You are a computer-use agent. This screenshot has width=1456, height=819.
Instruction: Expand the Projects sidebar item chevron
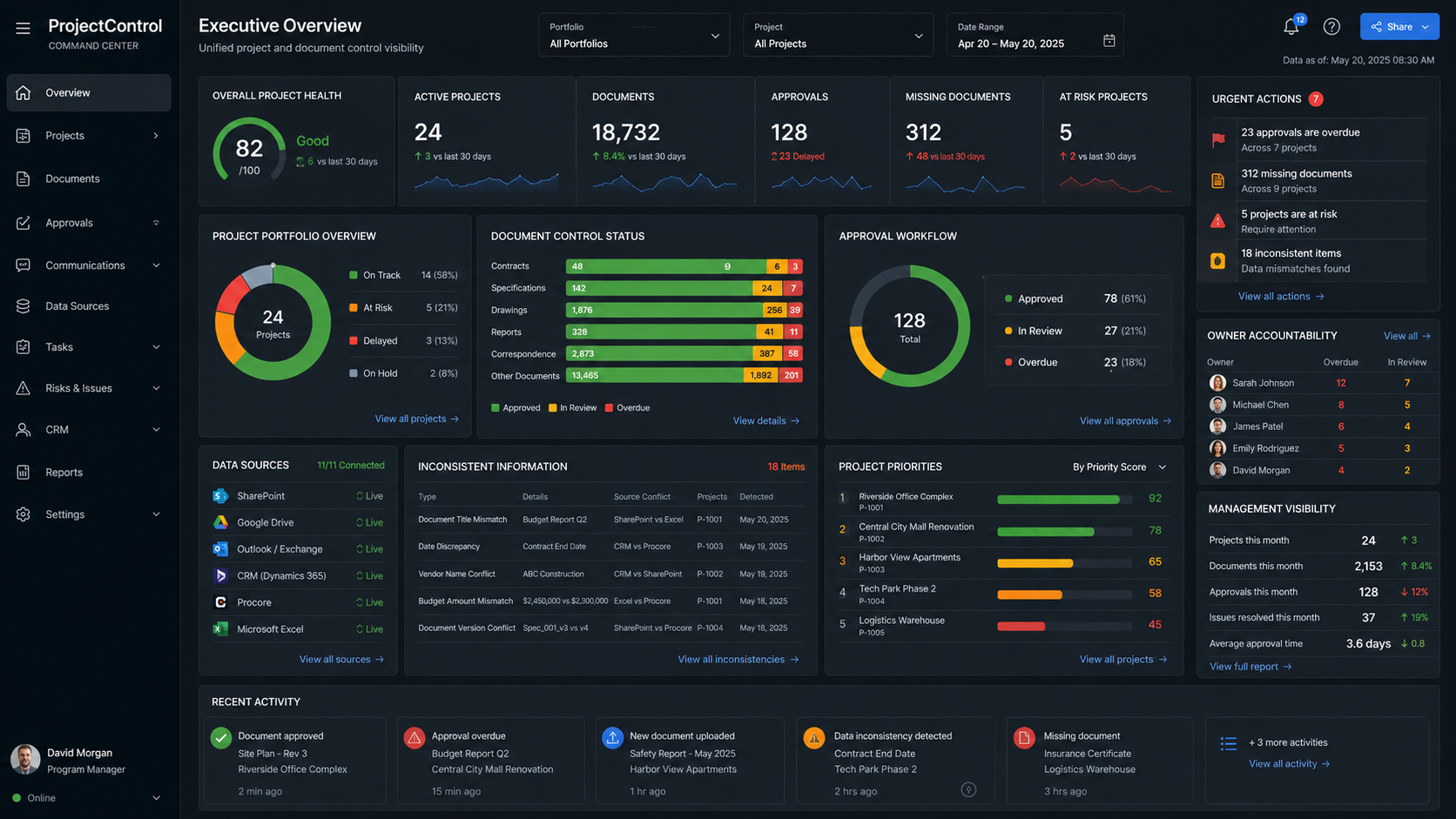(x=156, y=136)
